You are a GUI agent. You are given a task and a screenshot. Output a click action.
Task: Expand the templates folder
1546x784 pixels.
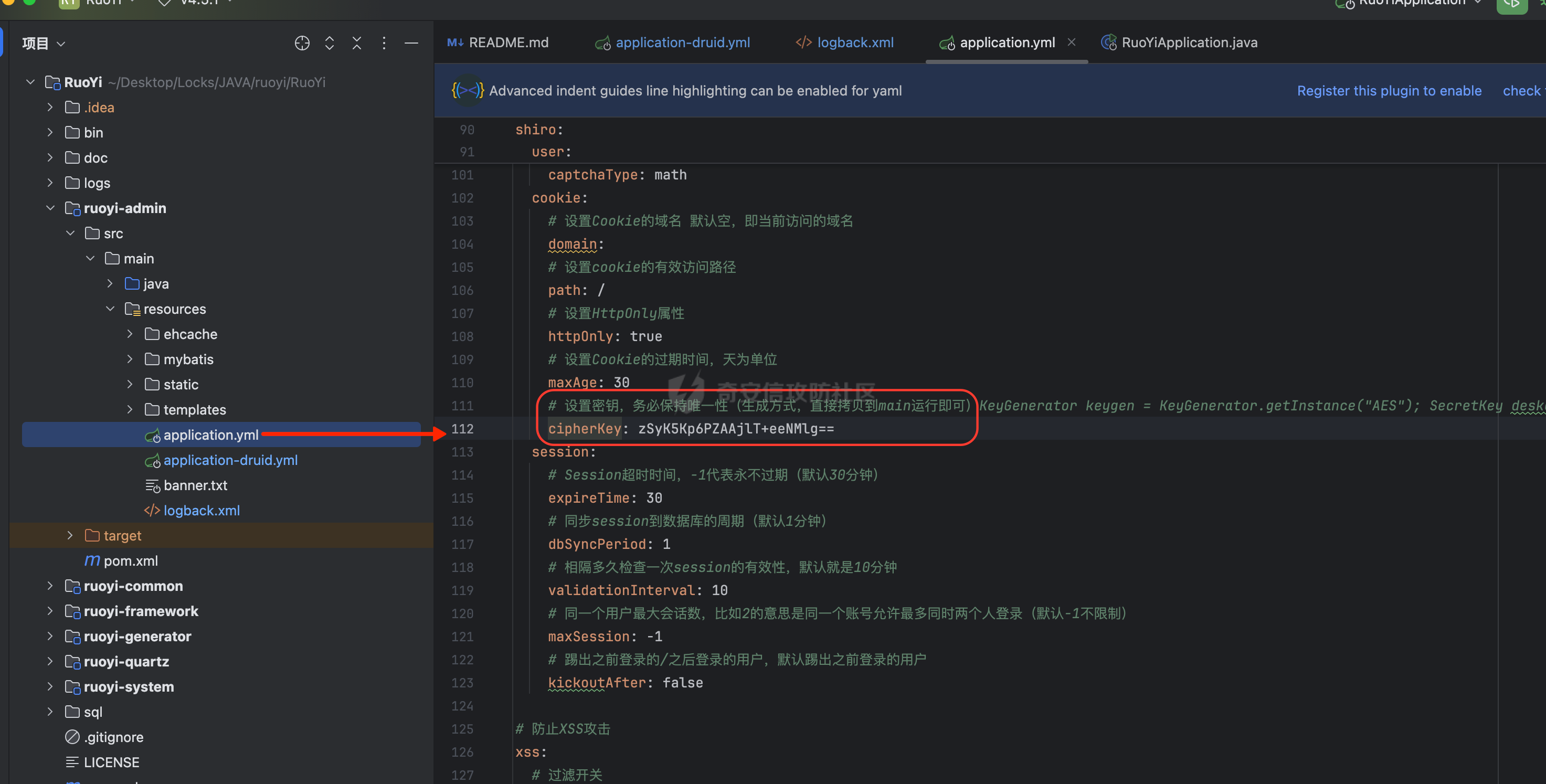point(130,409)
